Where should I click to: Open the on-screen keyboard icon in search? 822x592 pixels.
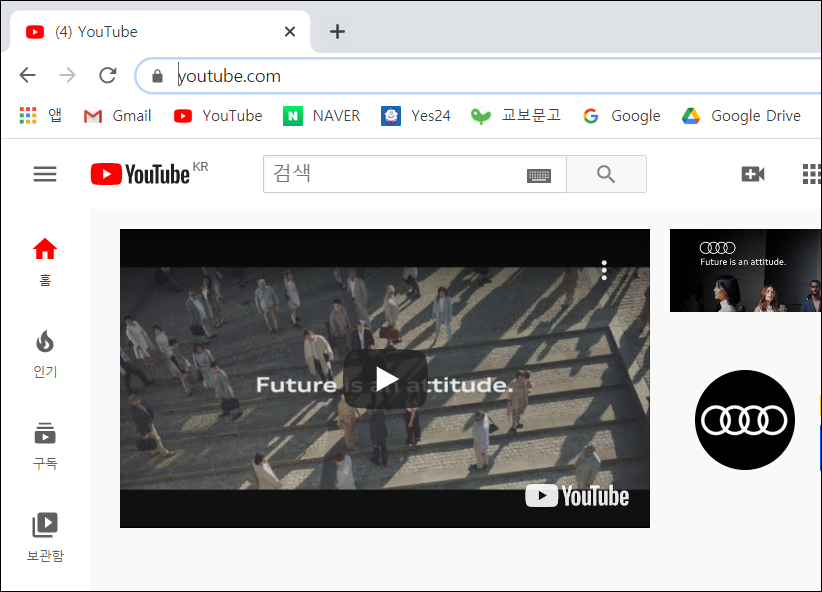tap(539, 176)
